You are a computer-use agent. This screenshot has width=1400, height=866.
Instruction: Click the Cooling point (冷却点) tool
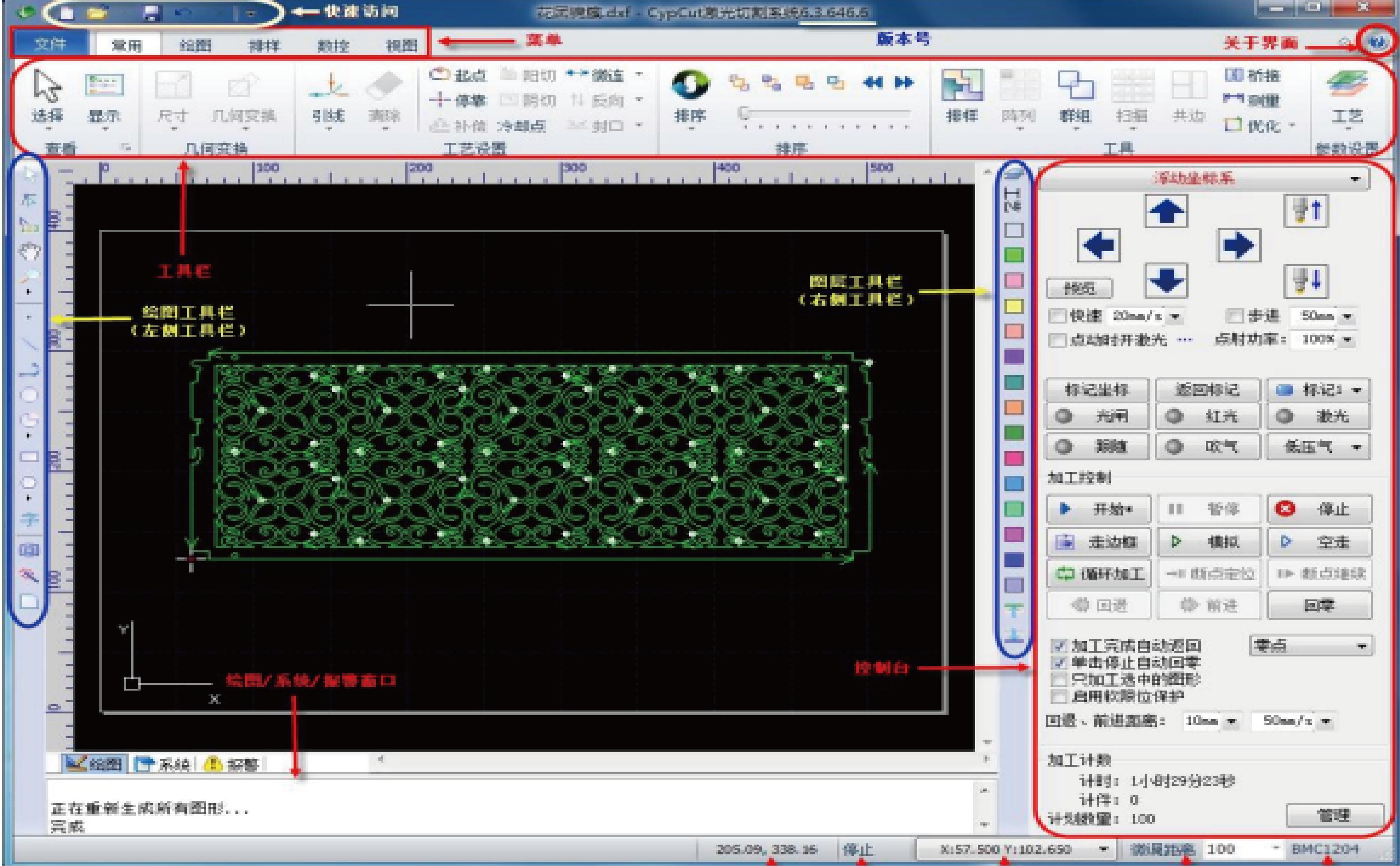point(521,126)
